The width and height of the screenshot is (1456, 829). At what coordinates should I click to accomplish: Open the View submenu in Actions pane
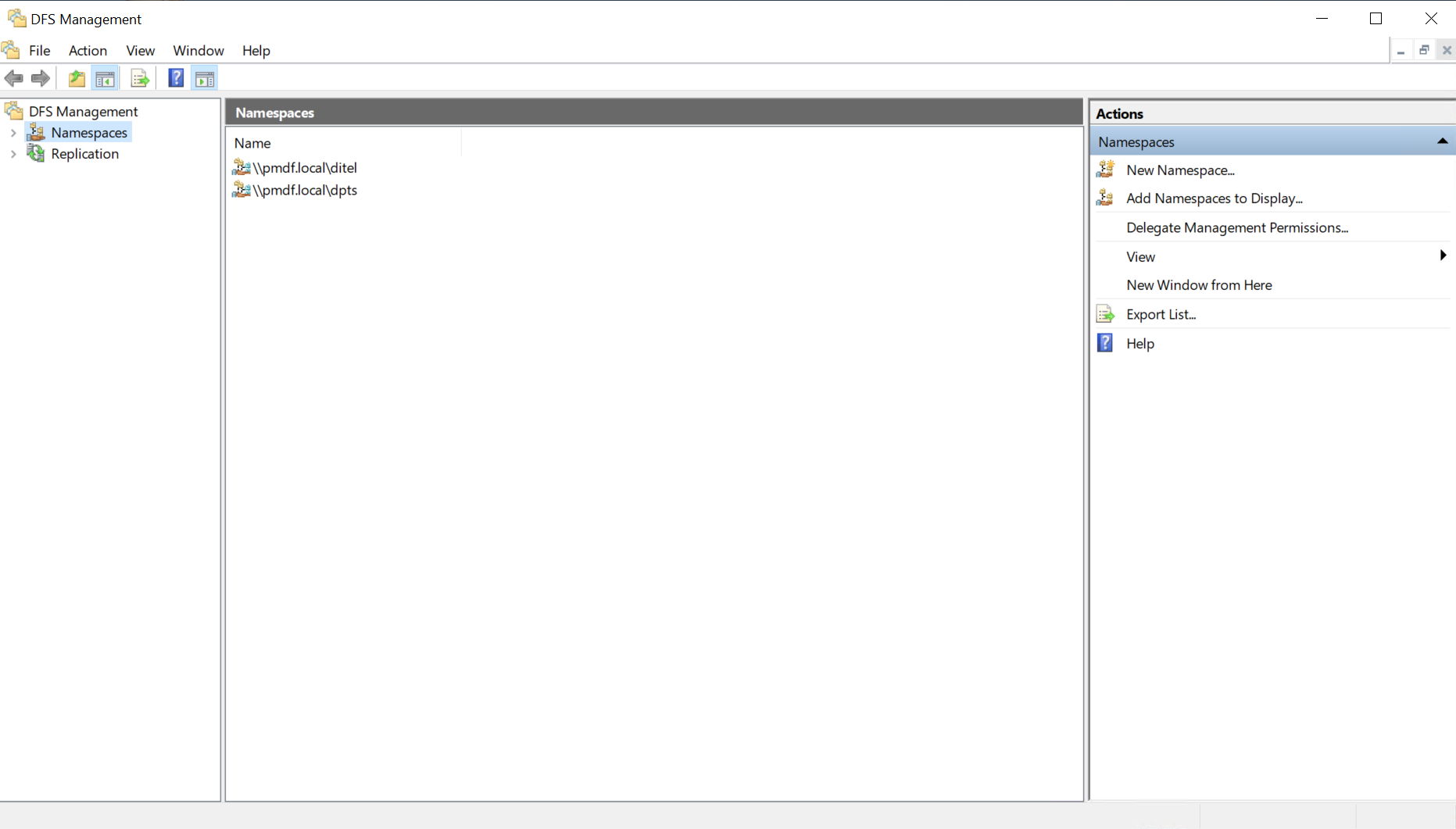click(x=1140, y=256)
